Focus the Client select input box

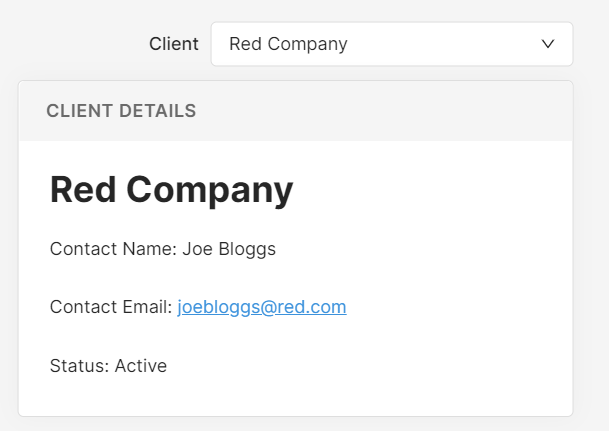click(x=392, y=44)
